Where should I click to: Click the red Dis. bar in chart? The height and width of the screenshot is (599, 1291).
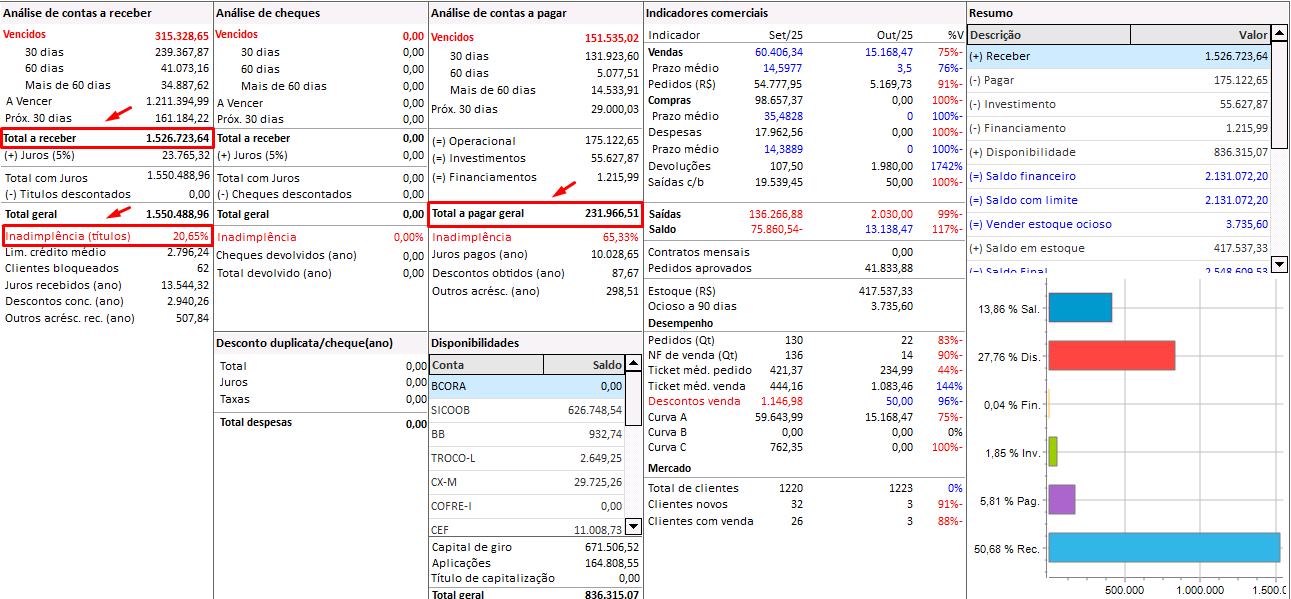point(1110,356)
